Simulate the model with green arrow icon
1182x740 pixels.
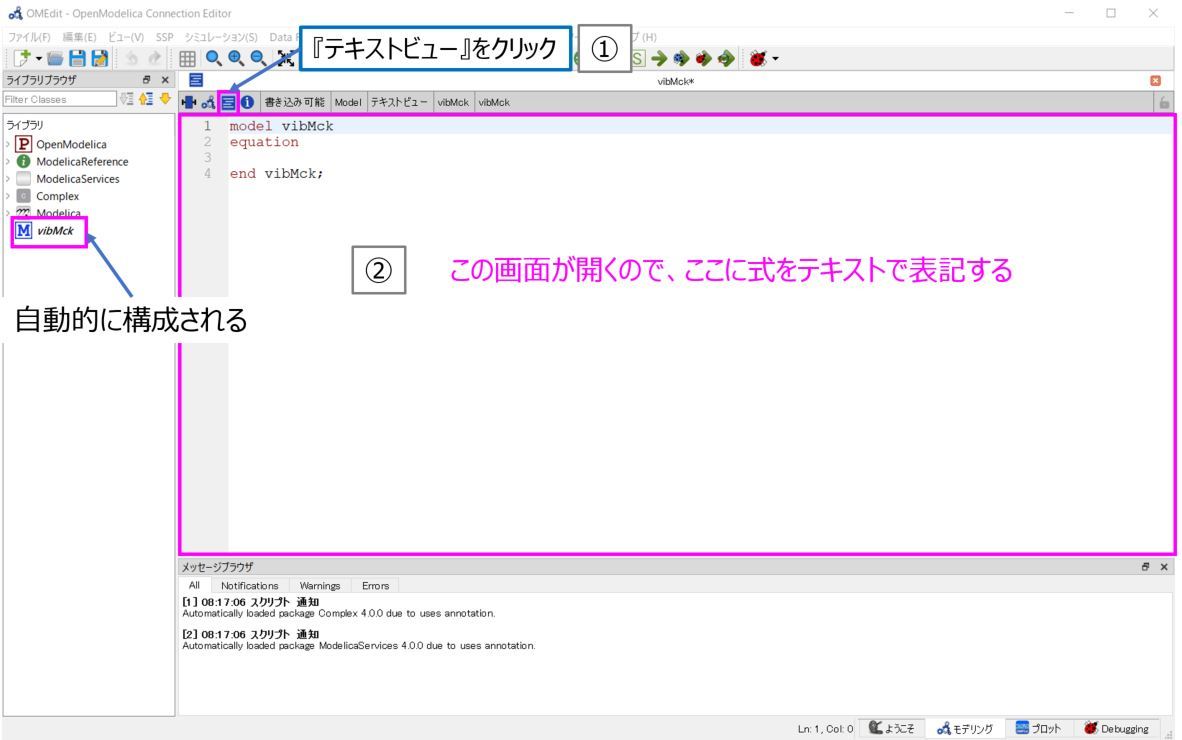tap(660, 57)
